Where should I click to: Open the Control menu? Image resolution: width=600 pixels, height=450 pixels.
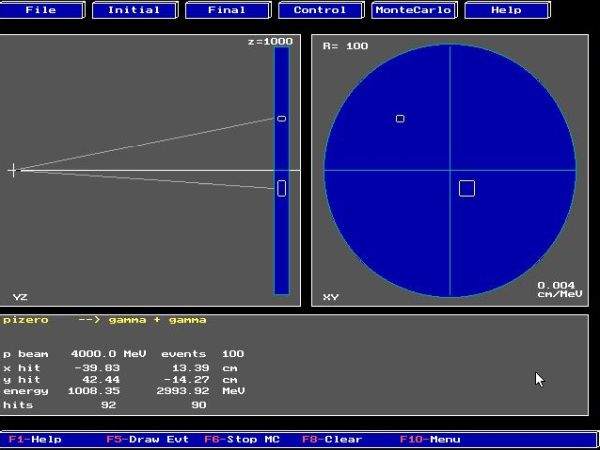tap(320, 10)
